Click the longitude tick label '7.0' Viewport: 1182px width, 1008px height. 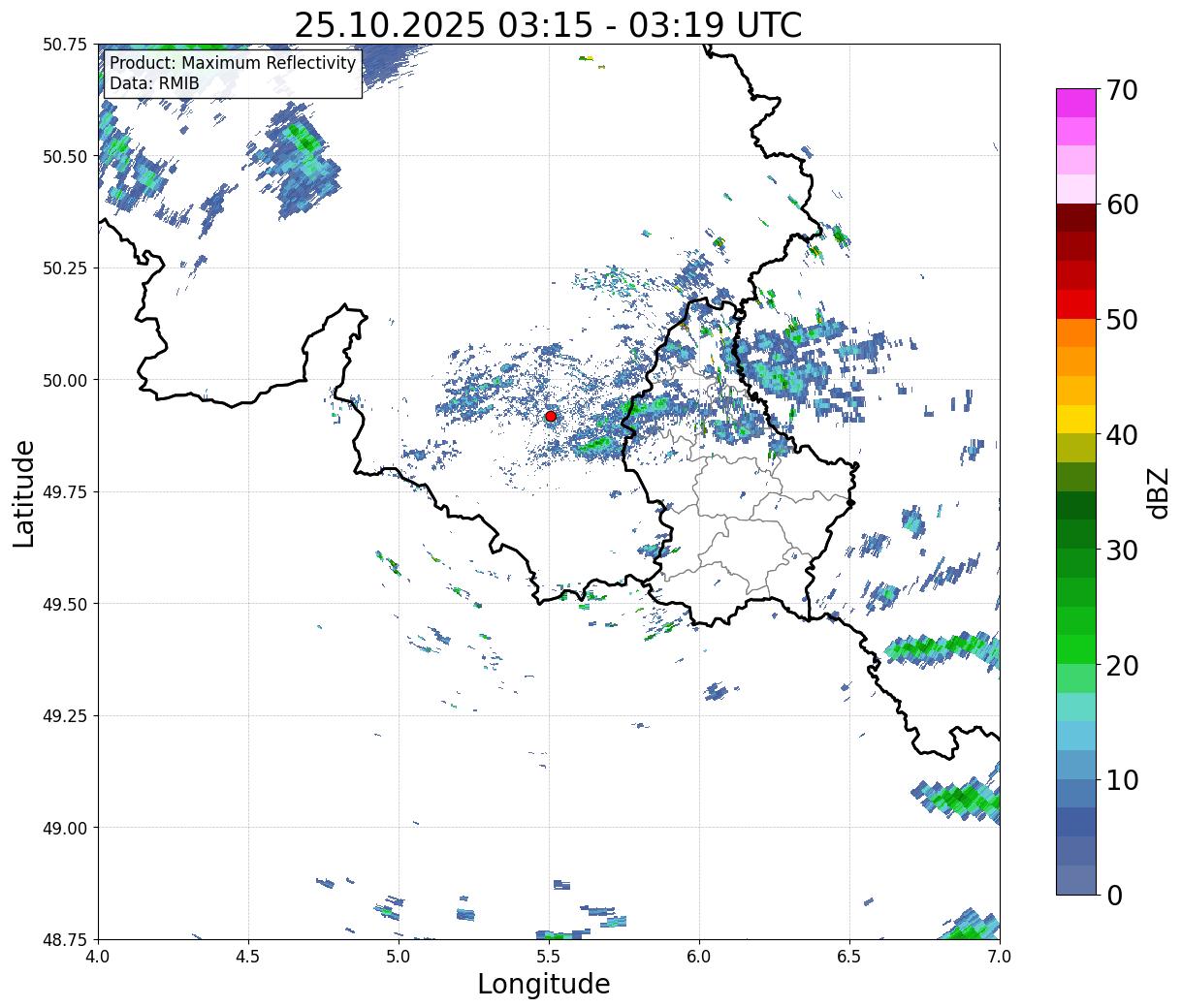[x=1000, y=957]
